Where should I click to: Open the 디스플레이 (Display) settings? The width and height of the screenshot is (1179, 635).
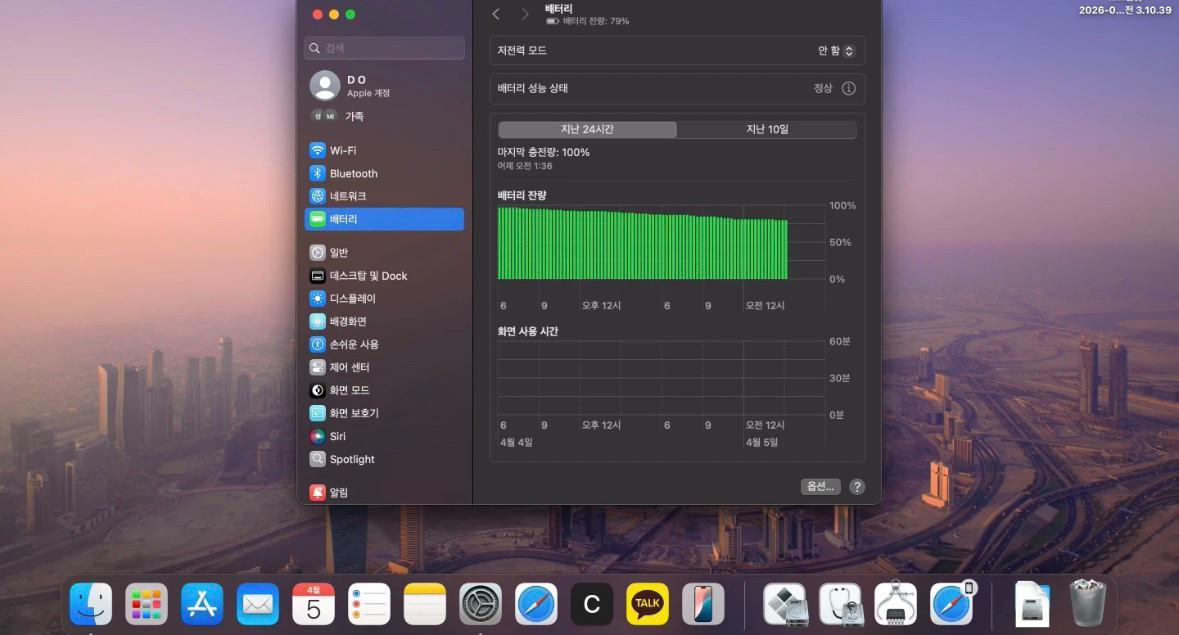pyautogui.click(x=352, y=298)
